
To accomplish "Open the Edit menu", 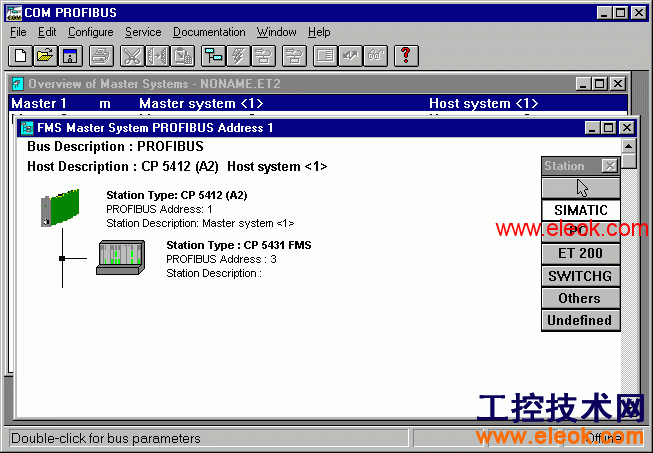I will pos(47,32).
